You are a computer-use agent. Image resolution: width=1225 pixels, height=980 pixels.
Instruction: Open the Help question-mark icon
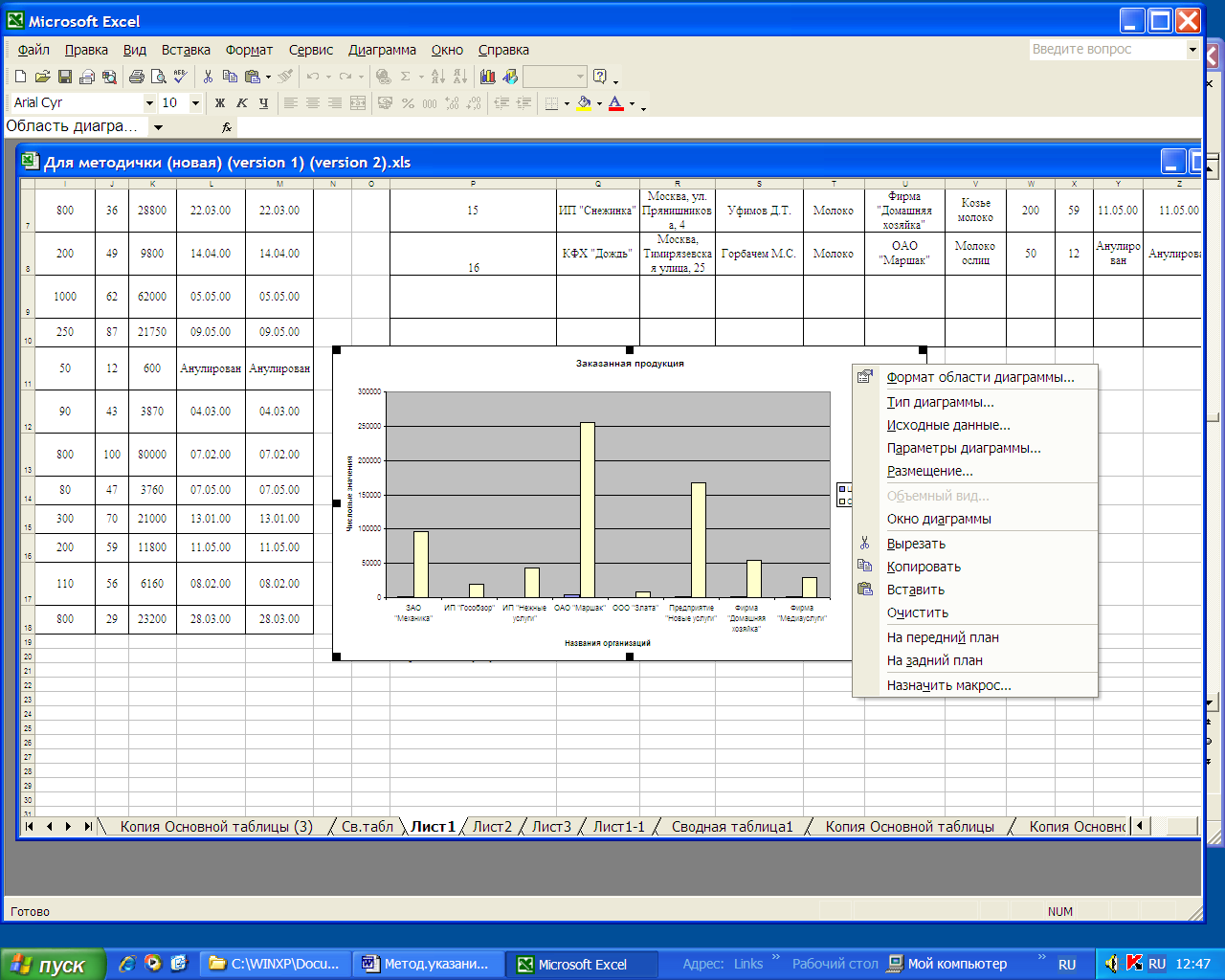point(600,77)
